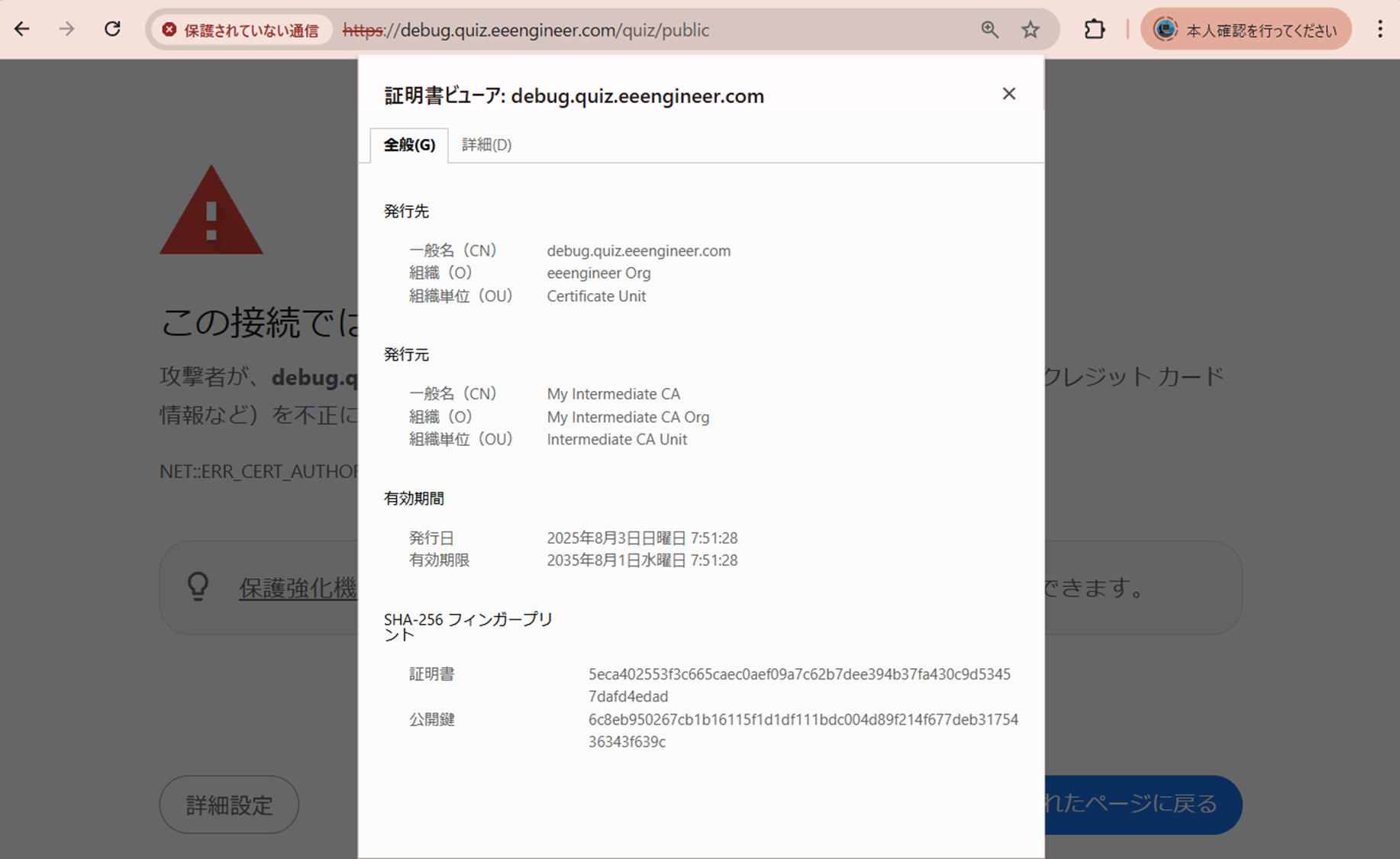Click the error badge icon next to 保護されていない通信

click(169, 30)
